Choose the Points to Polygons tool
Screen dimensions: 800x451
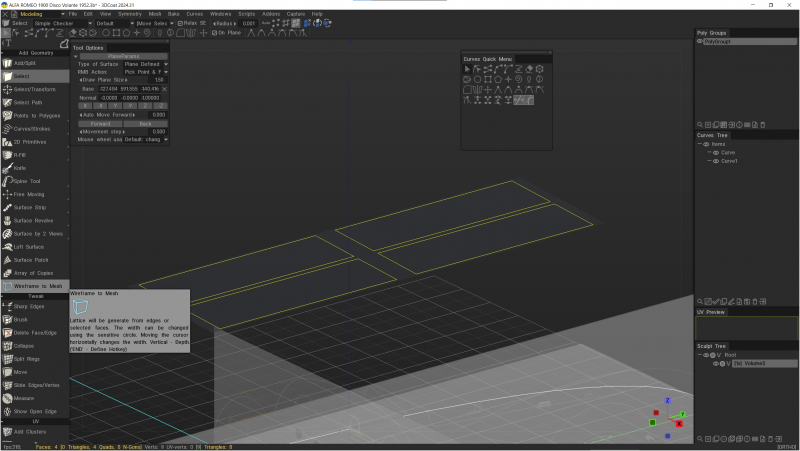tap(37, 115)
